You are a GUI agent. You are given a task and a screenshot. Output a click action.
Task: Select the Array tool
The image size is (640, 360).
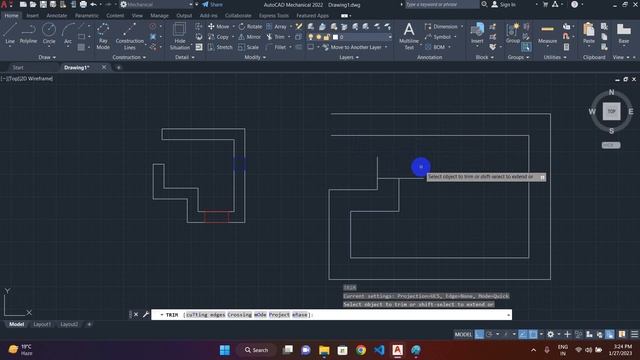tap(276, 27)
